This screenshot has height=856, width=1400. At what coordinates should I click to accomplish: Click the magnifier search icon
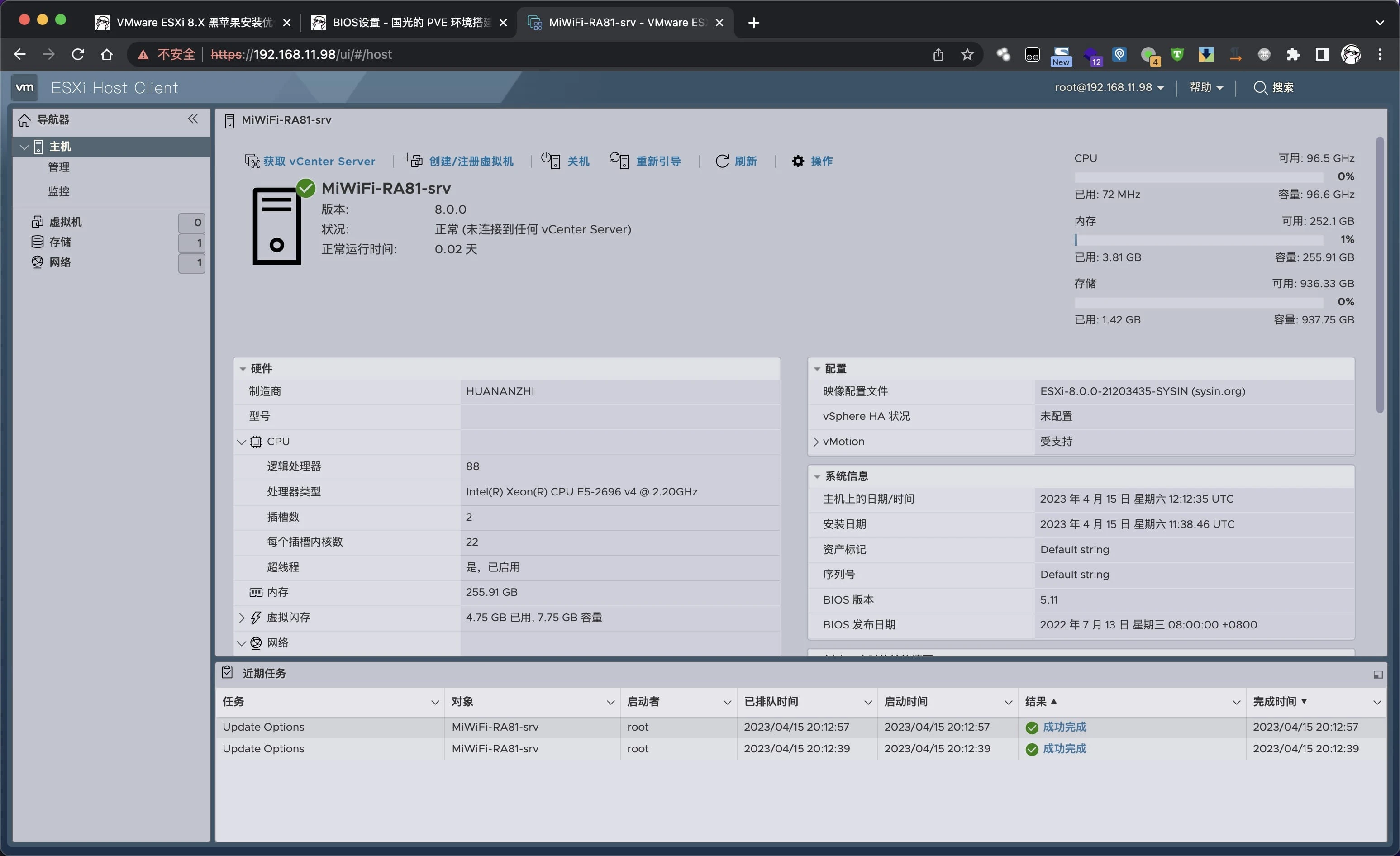[1260, 87]
